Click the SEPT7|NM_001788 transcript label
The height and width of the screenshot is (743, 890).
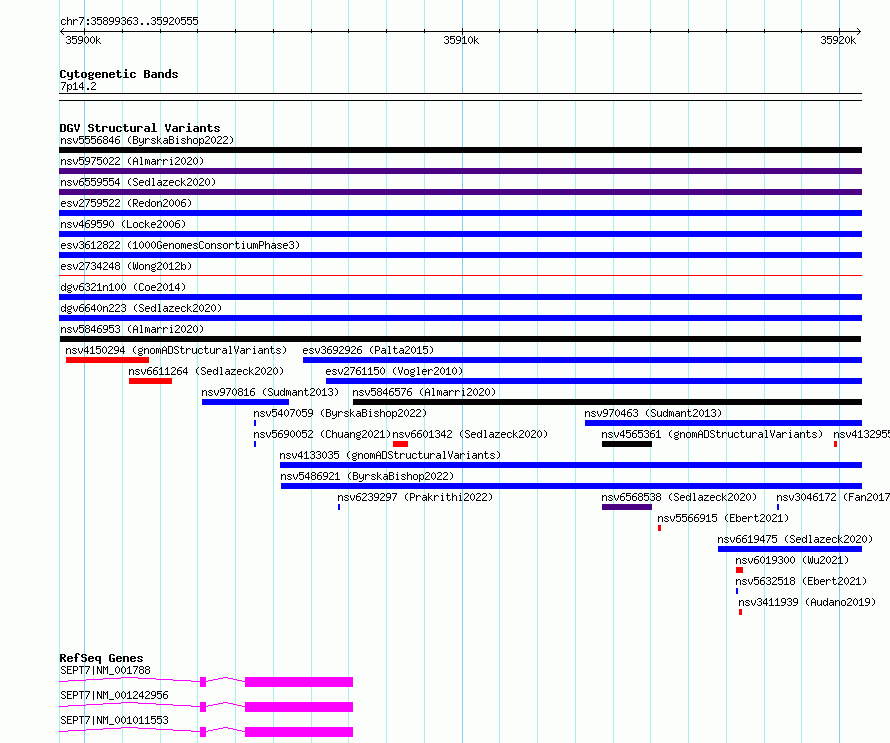106,670
